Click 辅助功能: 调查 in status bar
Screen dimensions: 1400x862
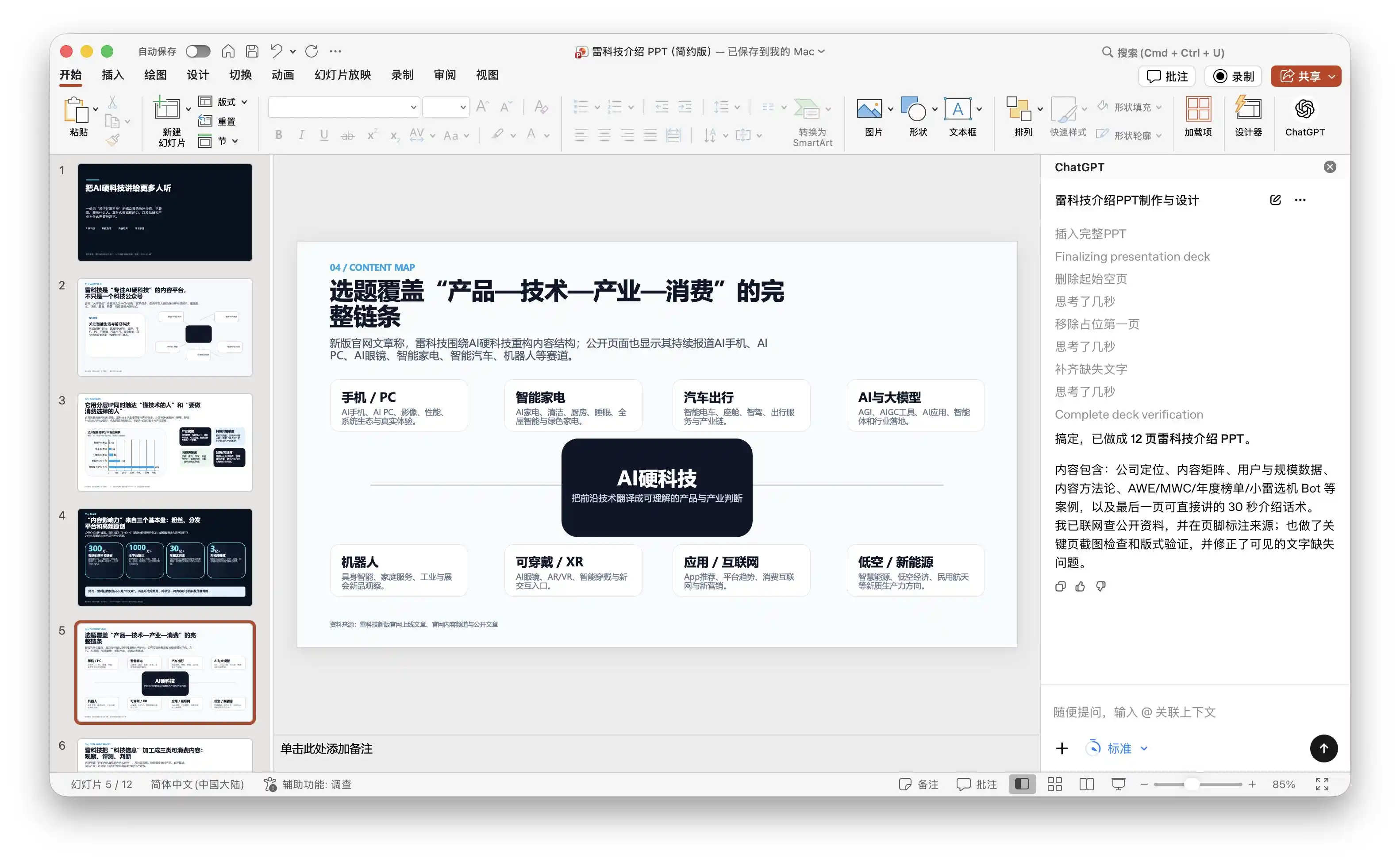click(307, 785)
